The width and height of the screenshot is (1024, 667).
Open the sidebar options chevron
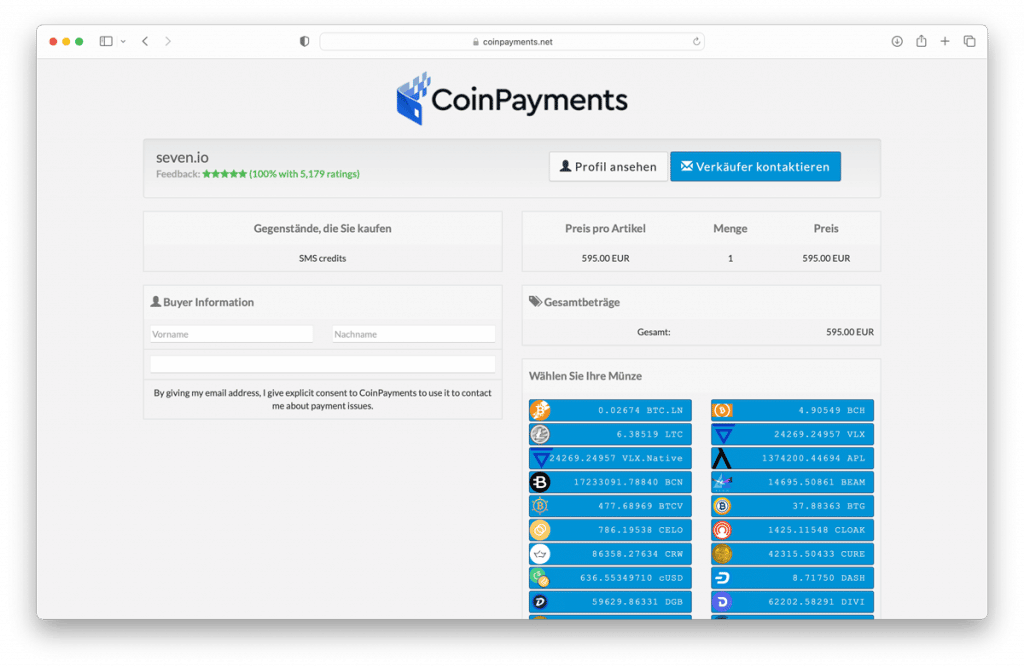(122, 41)
